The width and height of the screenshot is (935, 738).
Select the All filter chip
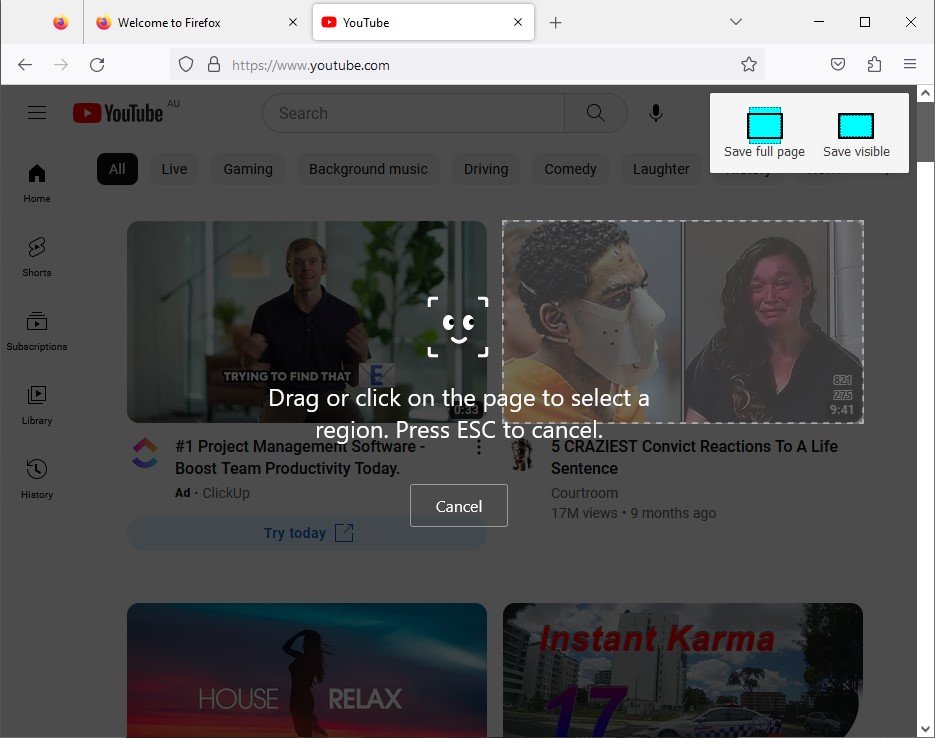(117, 169)
